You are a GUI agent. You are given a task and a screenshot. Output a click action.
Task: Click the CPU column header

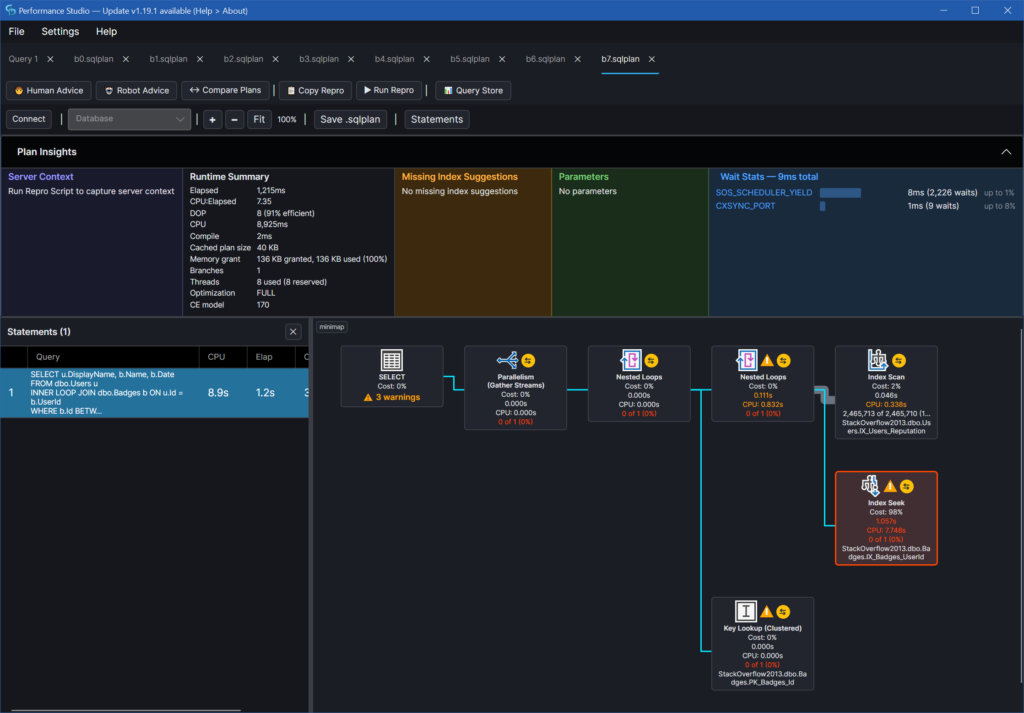(x=223, y=356)
